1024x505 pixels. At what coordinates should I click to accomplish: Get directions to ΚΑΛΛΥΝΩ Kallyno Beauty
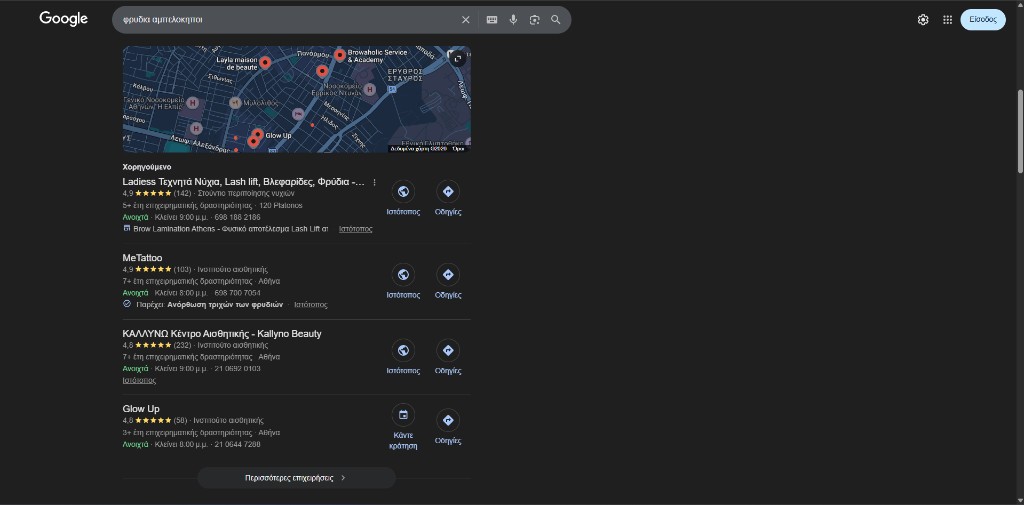448,350
